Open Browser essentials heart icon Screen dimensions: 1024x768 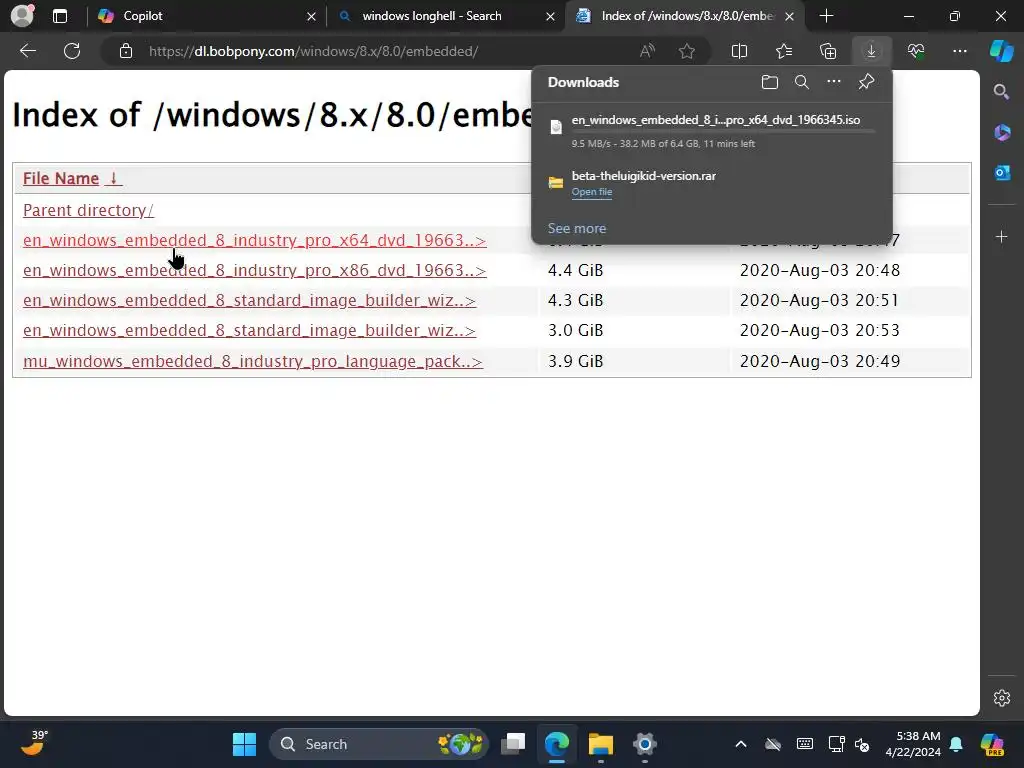(916, 51)
